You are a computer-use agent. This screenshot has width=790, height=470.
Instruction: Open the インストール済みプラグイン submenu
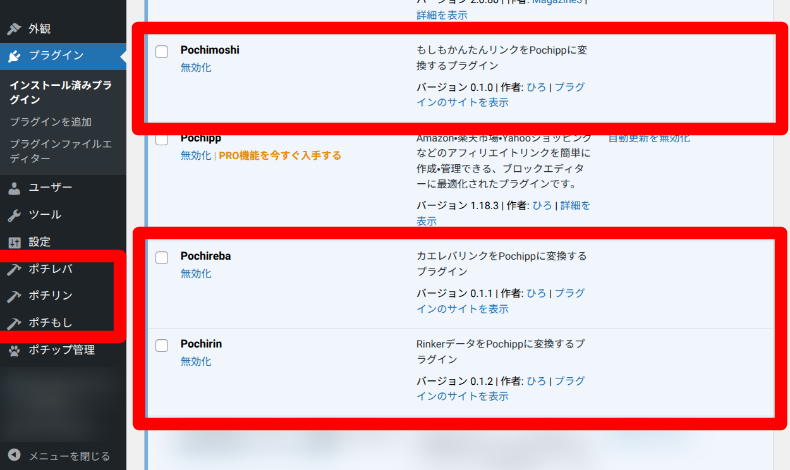coord(61,92)
